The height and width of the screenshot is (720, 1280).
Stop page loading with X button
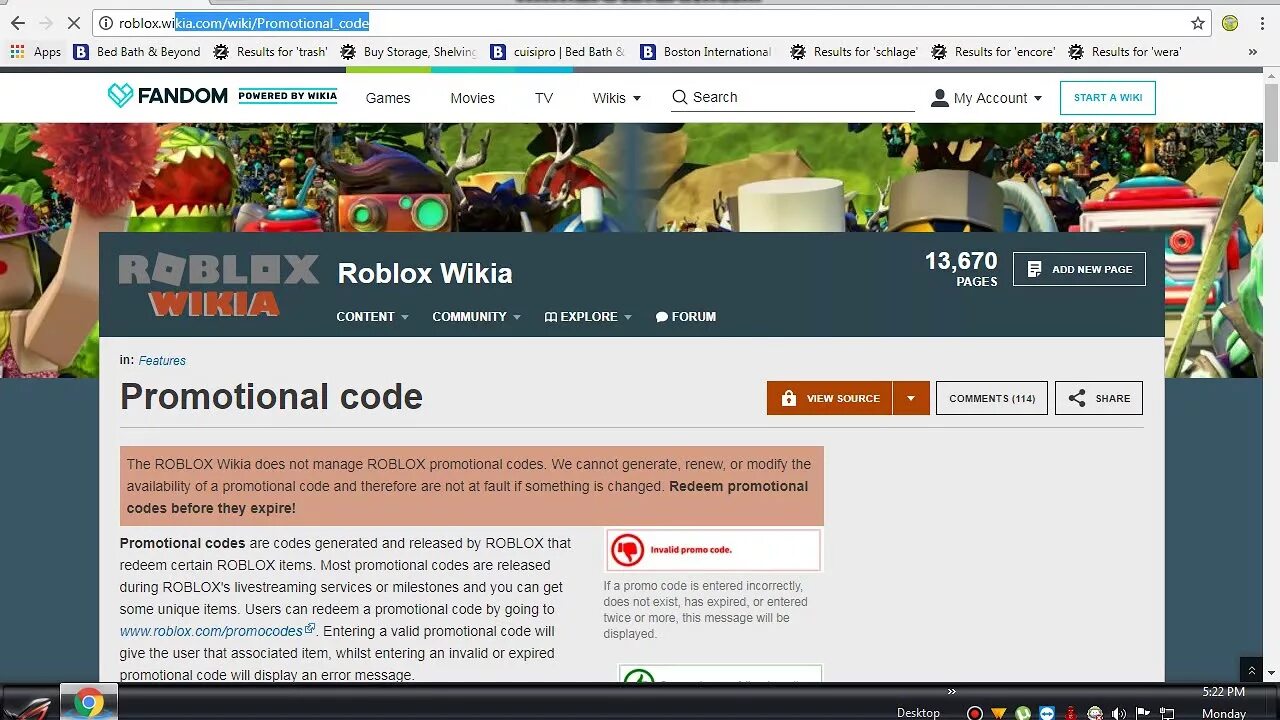[73, 23]
